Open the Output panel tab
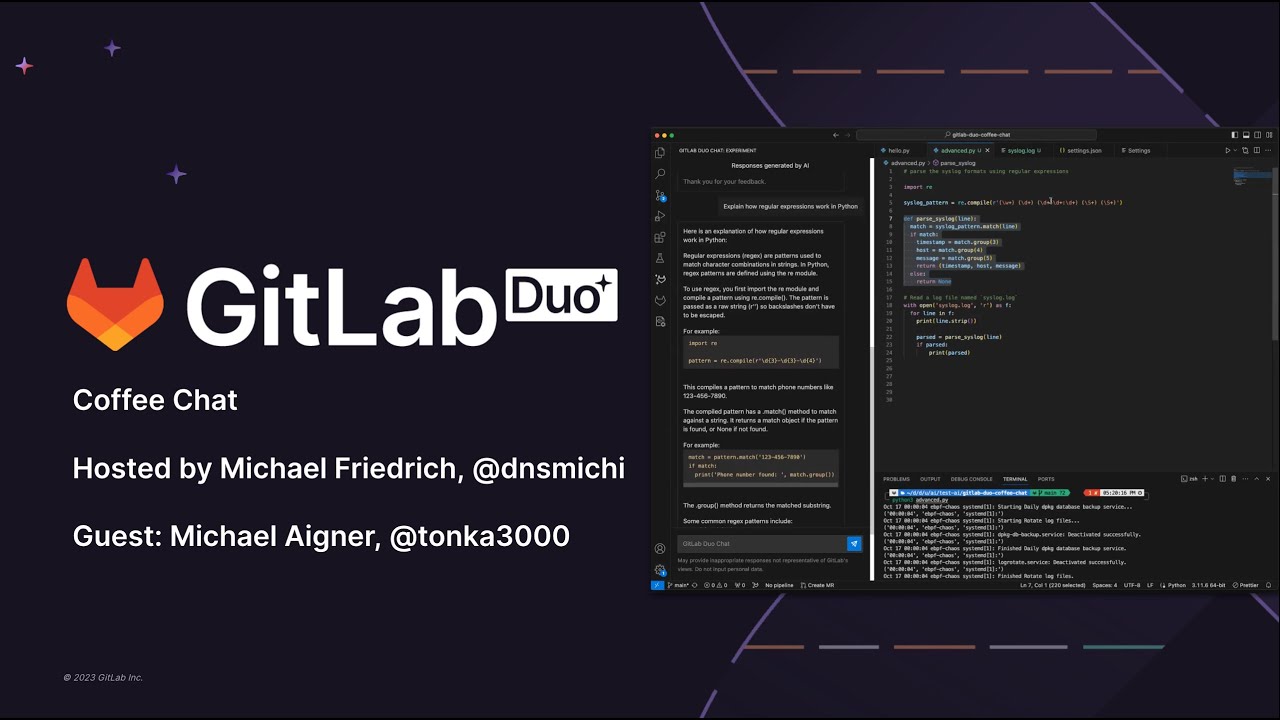 (930, 479)
